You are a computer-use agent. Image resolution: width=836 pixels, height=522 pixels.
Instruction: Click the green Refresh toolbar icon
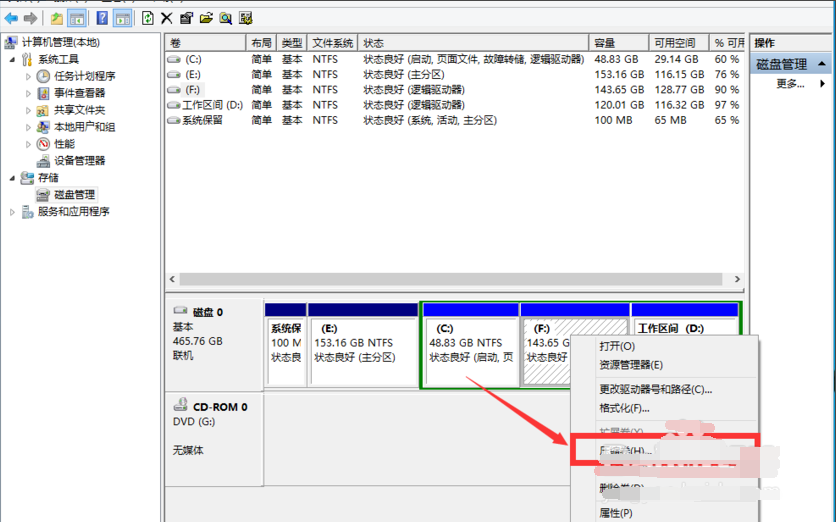coord(148,19)
